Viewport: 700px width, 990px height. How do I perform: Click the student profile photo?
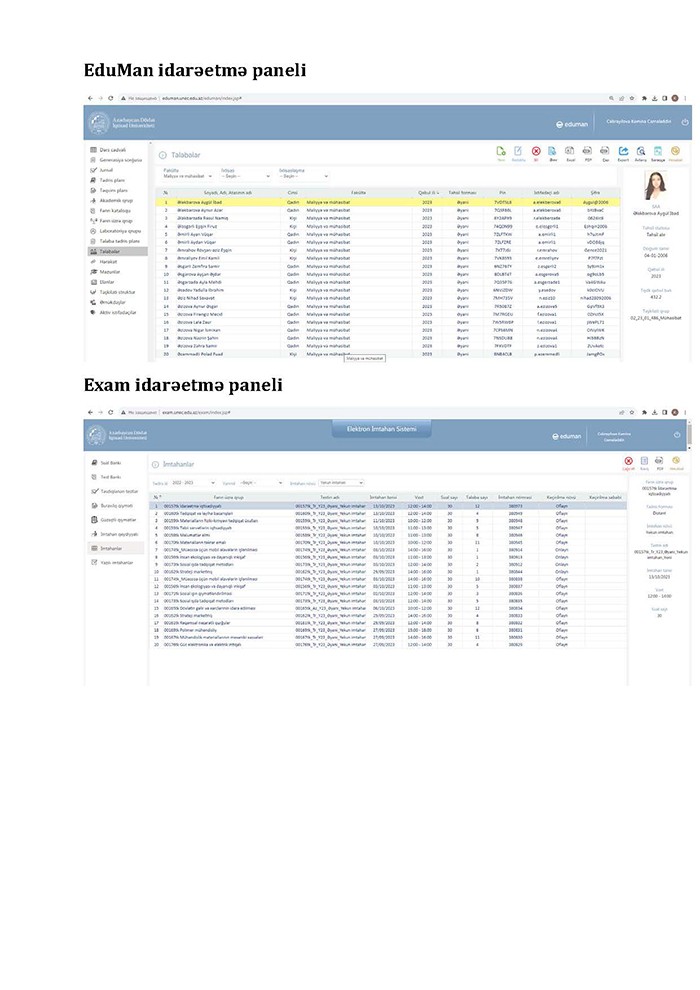[x=657, y=187]
